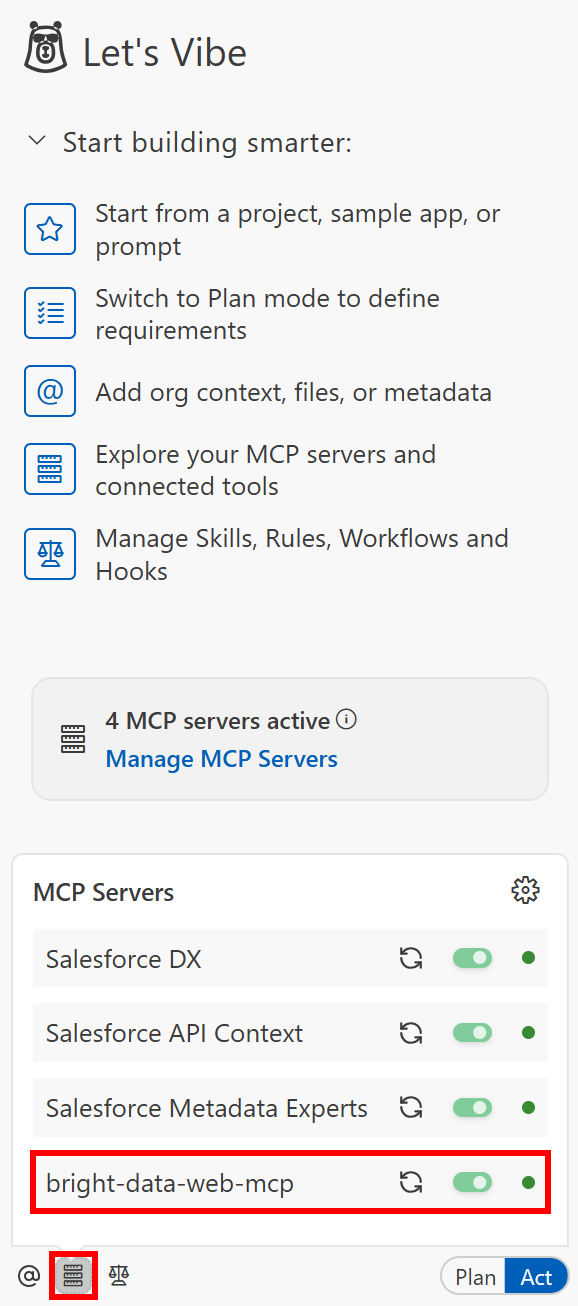Select the bright-data-web-mcp row name

pyautogui.click(x=170, y=1184)
